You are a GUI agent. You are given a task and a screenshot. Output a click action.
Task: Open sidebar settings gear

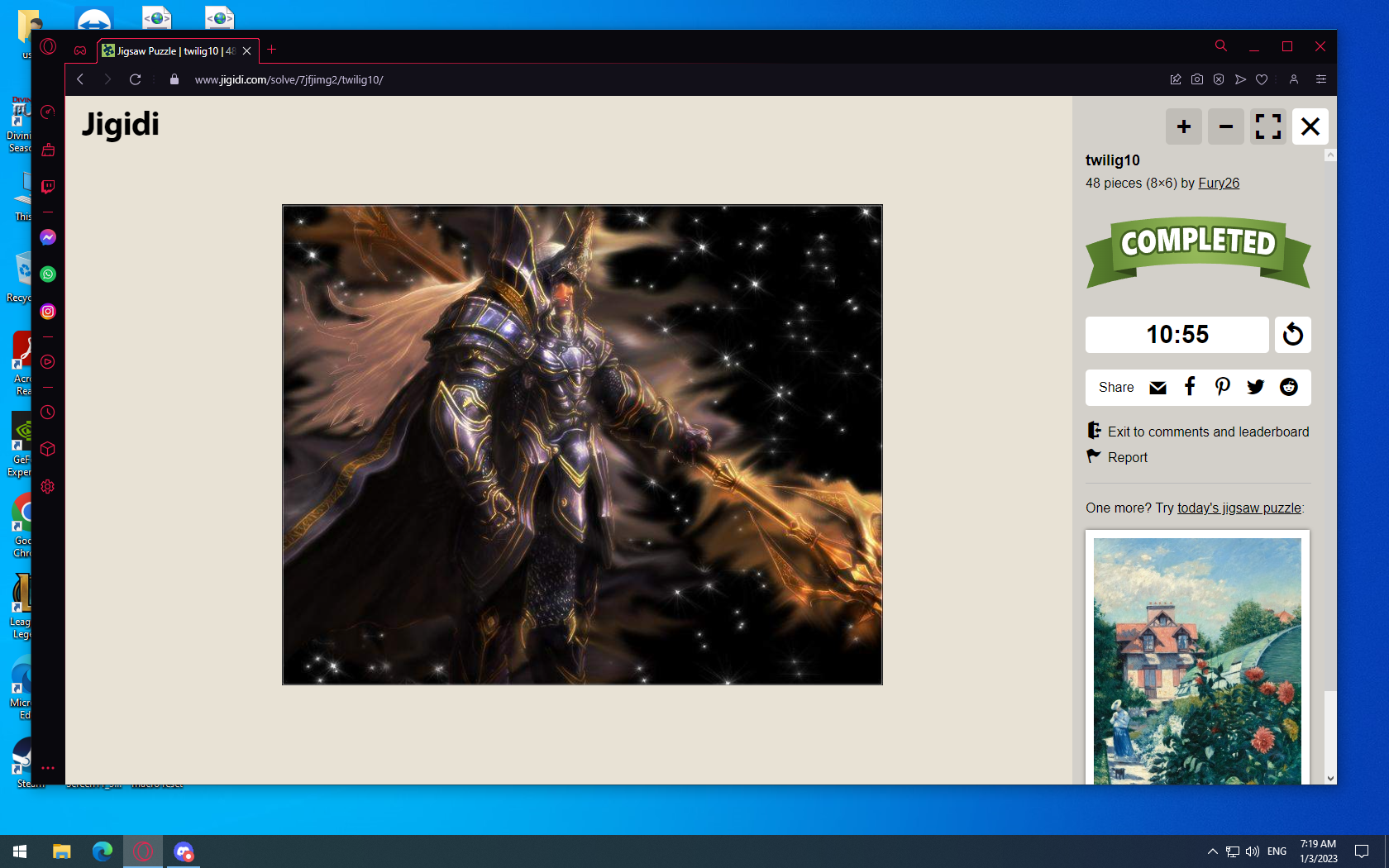(x=48, y=487)
